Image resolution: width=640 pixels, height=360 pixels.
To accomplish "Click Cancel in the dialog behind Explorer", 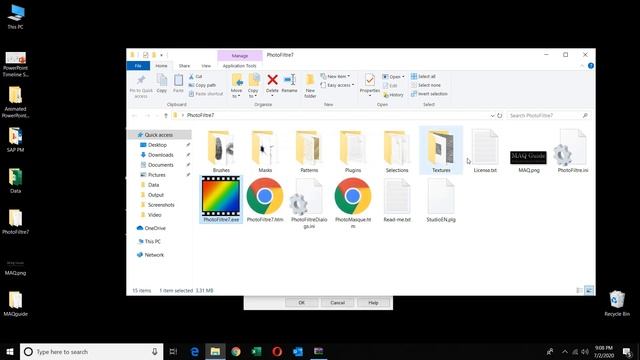I will click(338, 302).
